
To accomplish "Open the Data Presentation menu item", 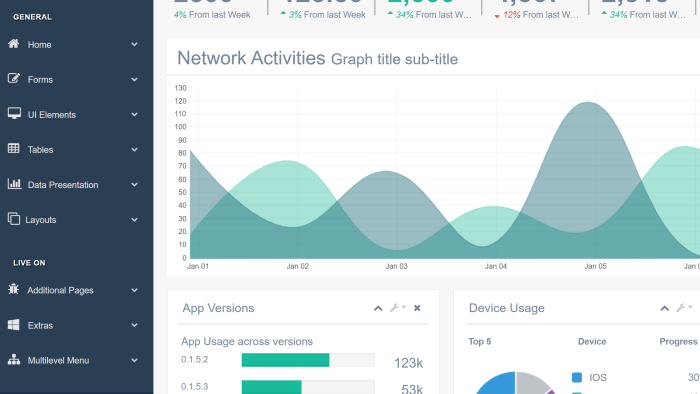I will [74, 185].
